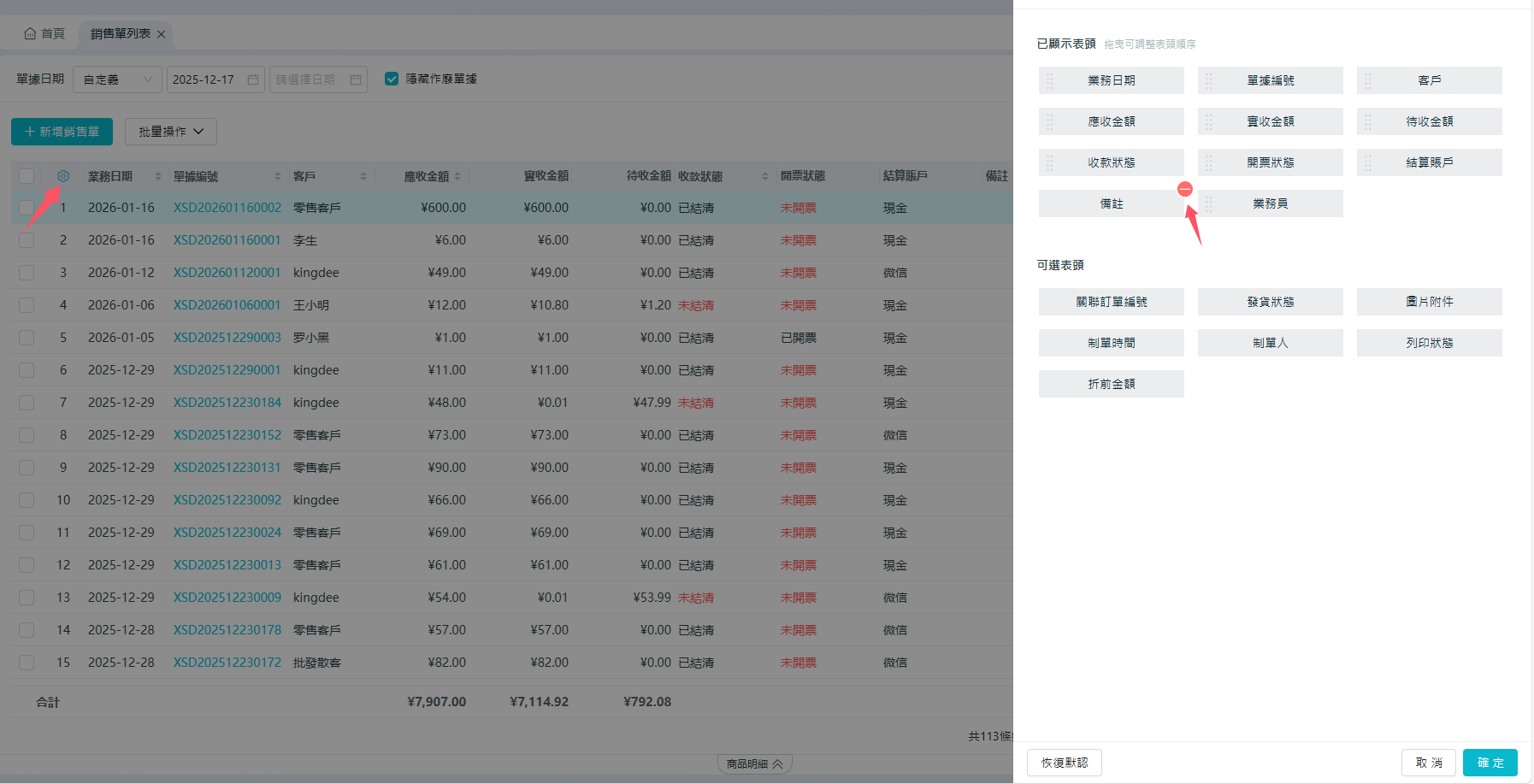Viewport: 1534px width, 784px height.
Task: Click the column settings gear icon
Action: pos(63,176)
